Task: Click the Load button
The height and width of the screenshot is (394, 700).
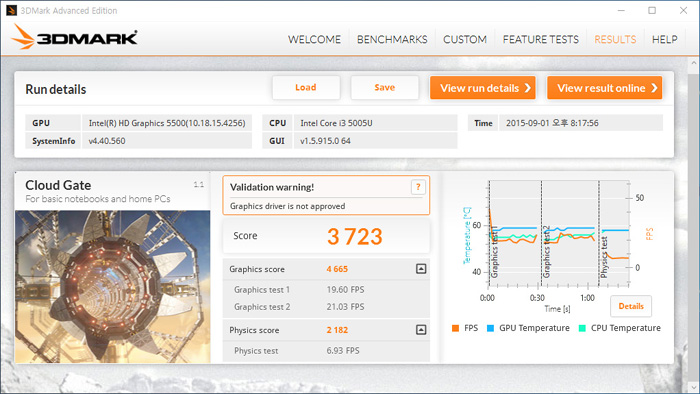Action: (306, 87)
